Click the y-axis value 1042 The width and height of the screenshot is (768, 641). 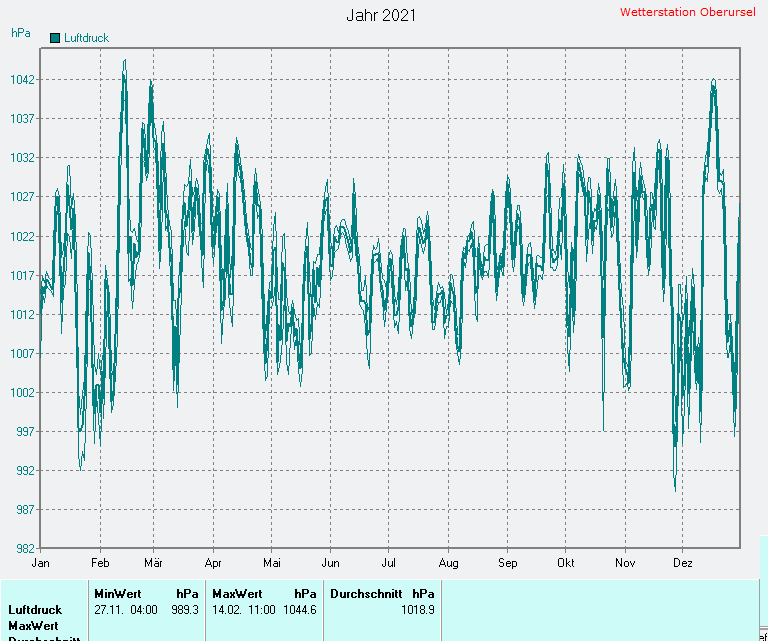(x=23, y=79)
